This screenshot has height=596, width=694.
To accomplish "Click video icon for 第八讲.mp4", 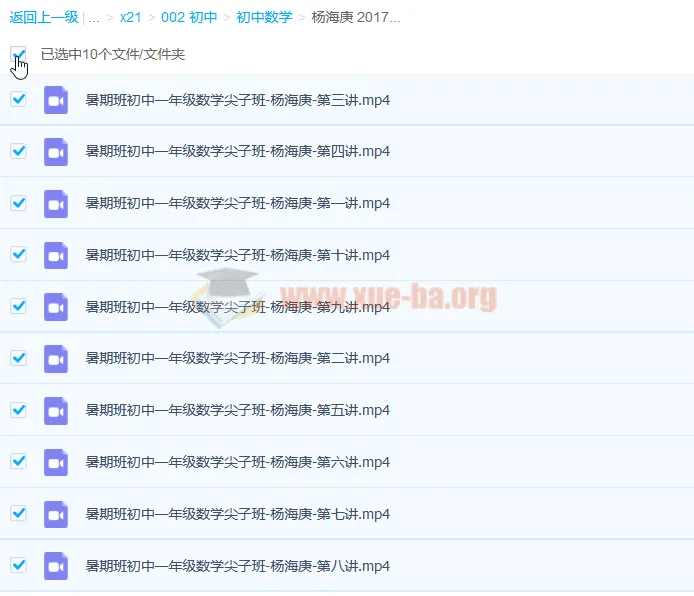I will [56, 566].
